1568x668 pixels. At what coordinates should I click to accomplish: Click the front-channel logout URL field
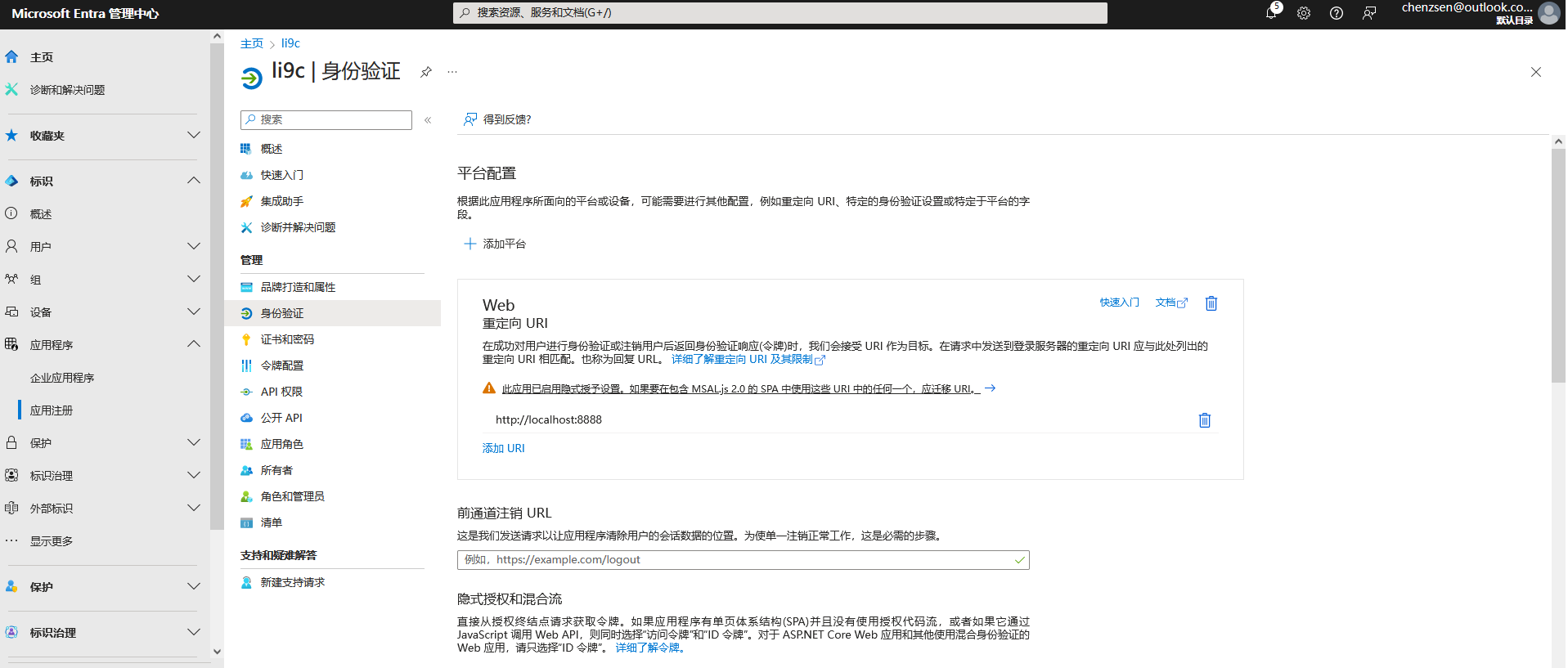pos(744,560)
